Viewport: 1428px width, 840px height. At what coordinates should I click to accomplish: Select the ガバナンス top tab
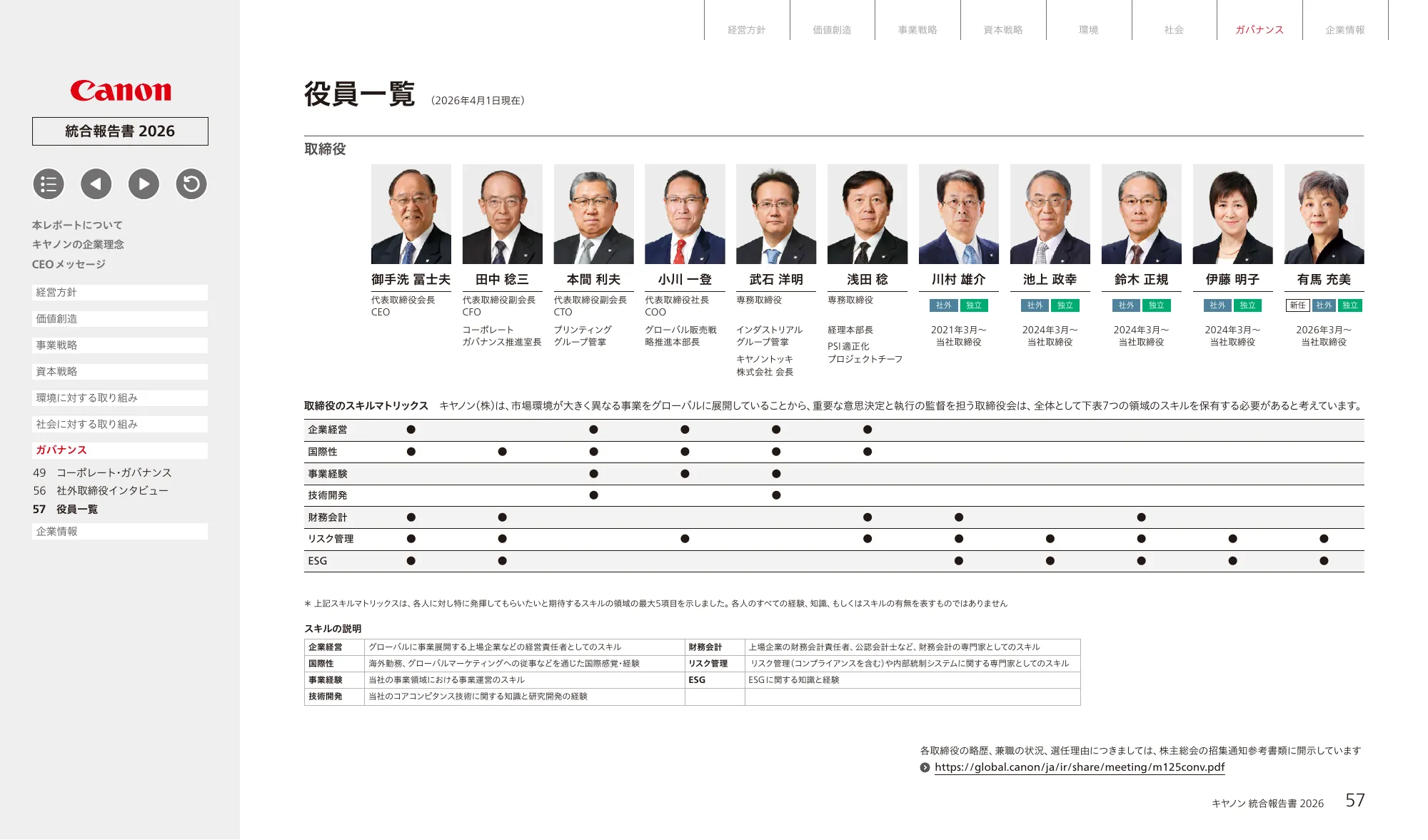coord(1259,29)
